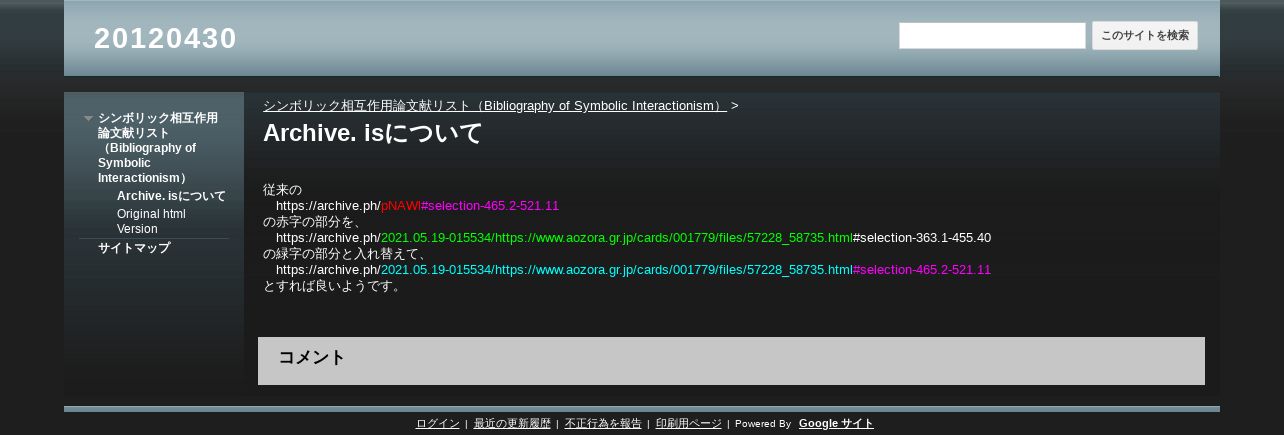Image resolution: width=1284 pixels, height=435 pixels.
Task: Click the の赤字の部分を、 line
Action: tap(315, 222)
